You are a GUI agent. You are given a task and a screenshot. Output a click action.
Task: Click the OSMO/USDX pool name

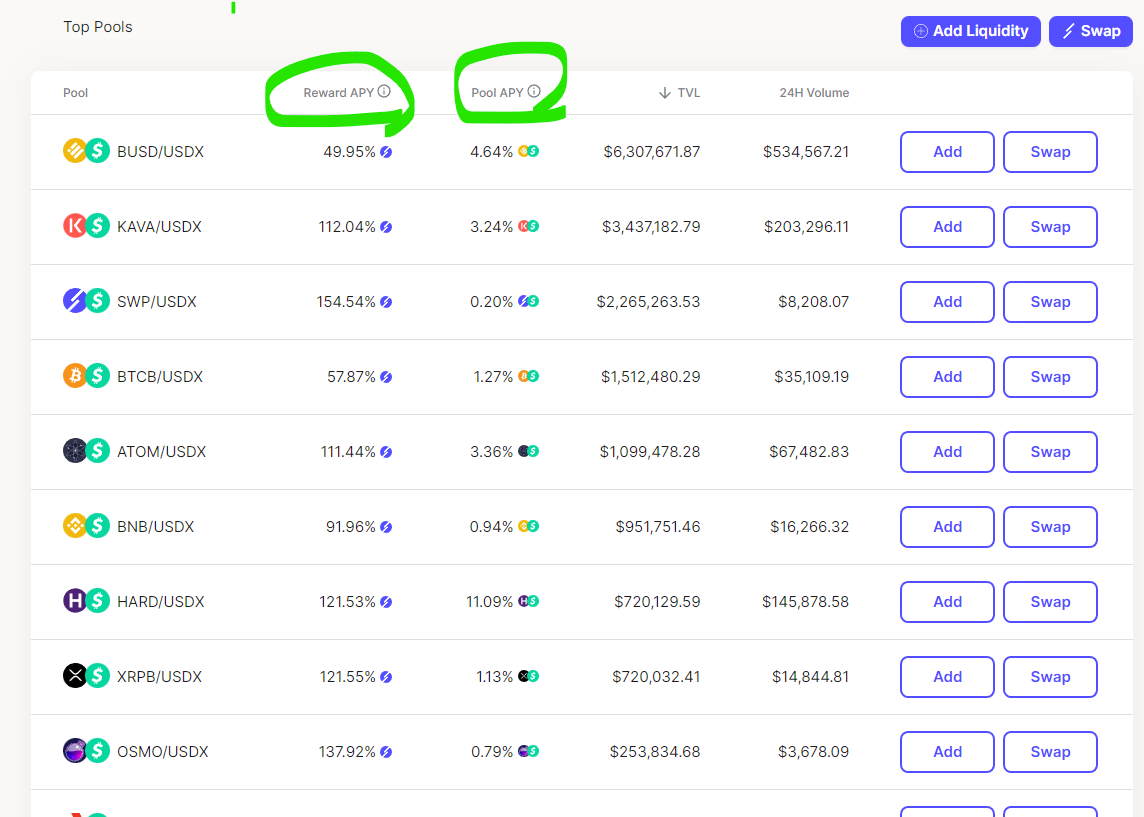[163, 752]
